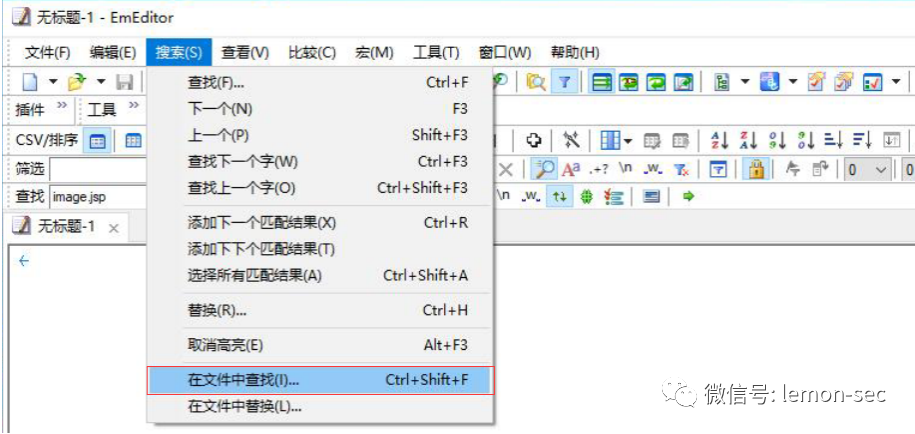This screenshot has height=434, width=915.
Task: Choose 替换(R)... from search menu
Action: [320, 310]
